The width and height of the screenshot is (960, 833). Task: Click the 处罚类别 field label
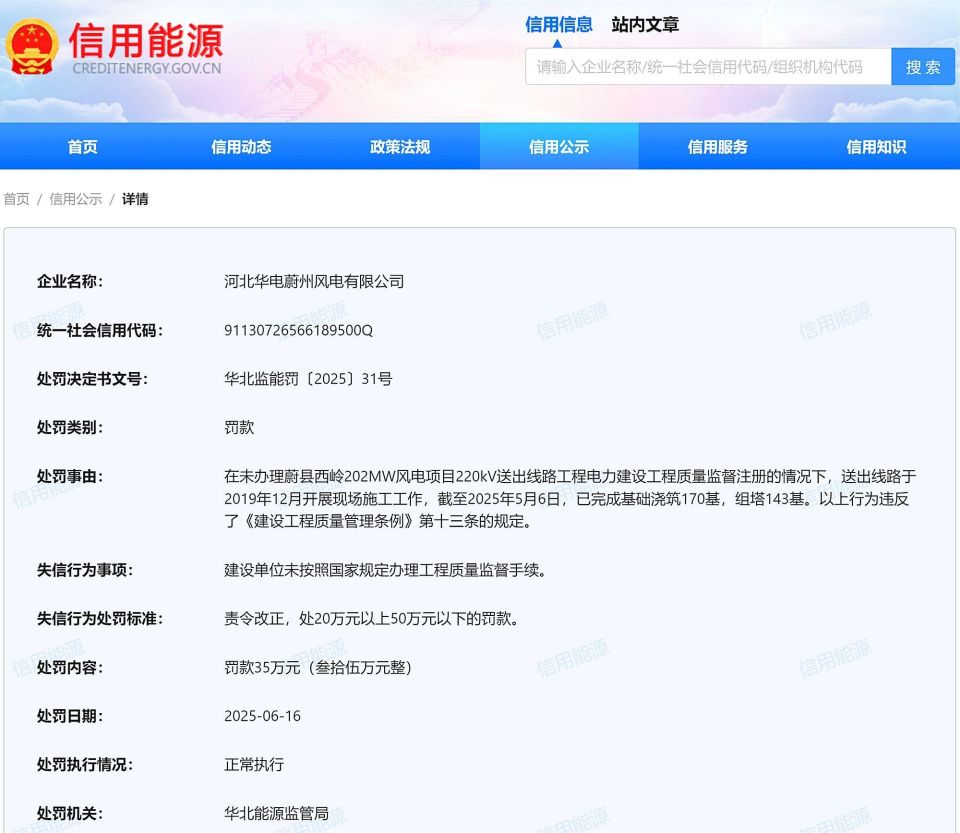coord(70,427)
